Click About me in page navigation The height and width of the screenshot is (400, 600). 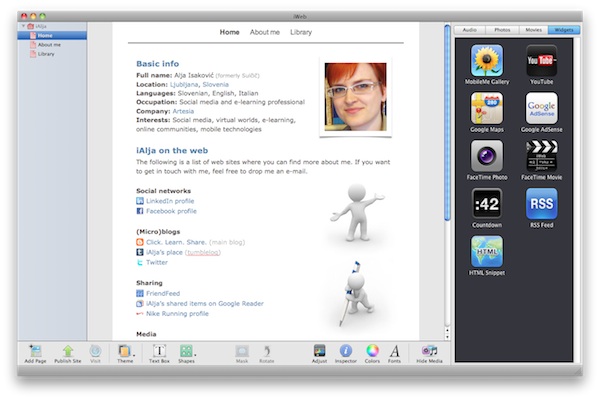pyautogui.click(x=264, y=32)
